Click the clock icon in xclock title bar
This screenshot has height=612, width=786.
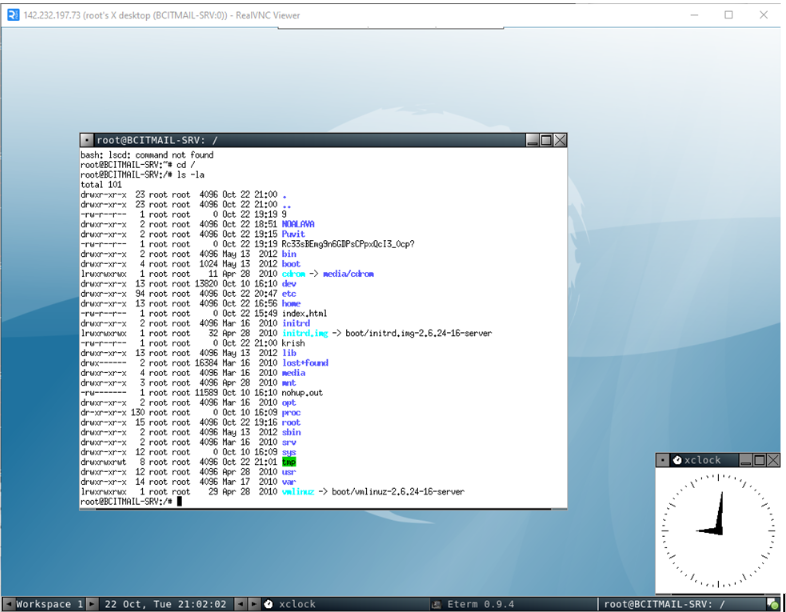point(677,460)
